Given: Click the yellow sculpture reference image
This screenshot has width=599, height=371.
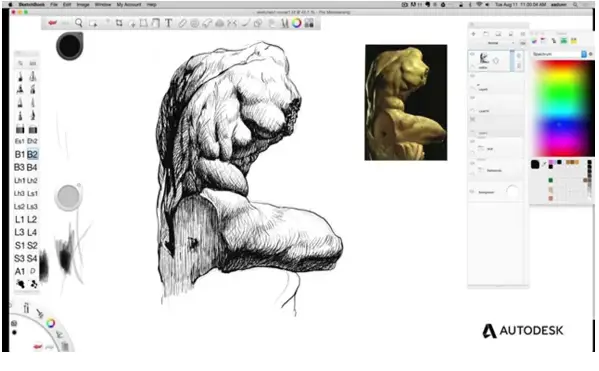Looking at the screenshot, I should coord(406,102).
